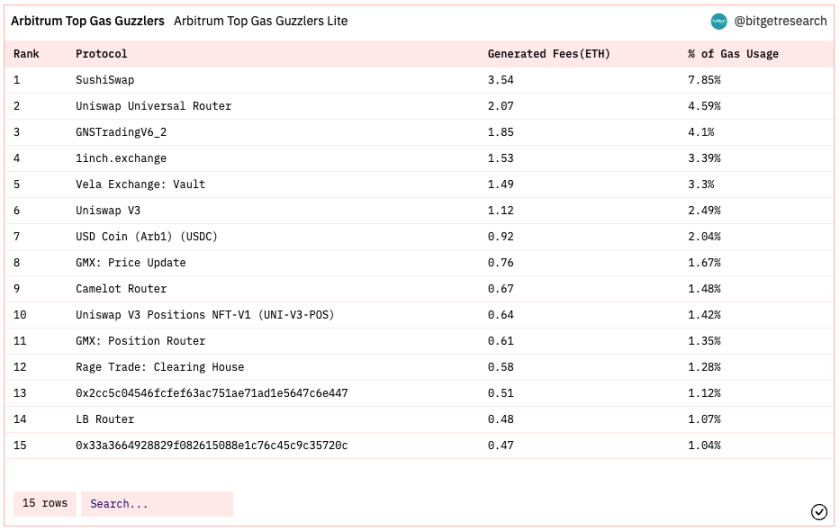Sort by the Protocol column header
The height and width of the screenshot is (531, 840).
coord(101,54)
